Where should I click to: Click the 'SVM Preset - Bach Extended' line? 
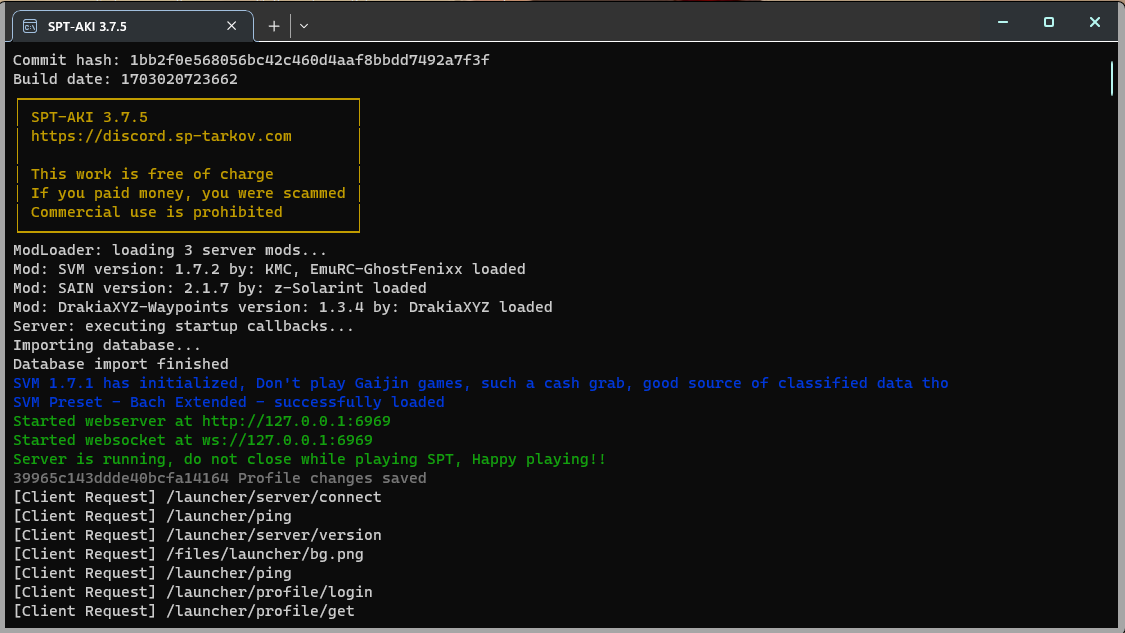(x=229, y=403)
